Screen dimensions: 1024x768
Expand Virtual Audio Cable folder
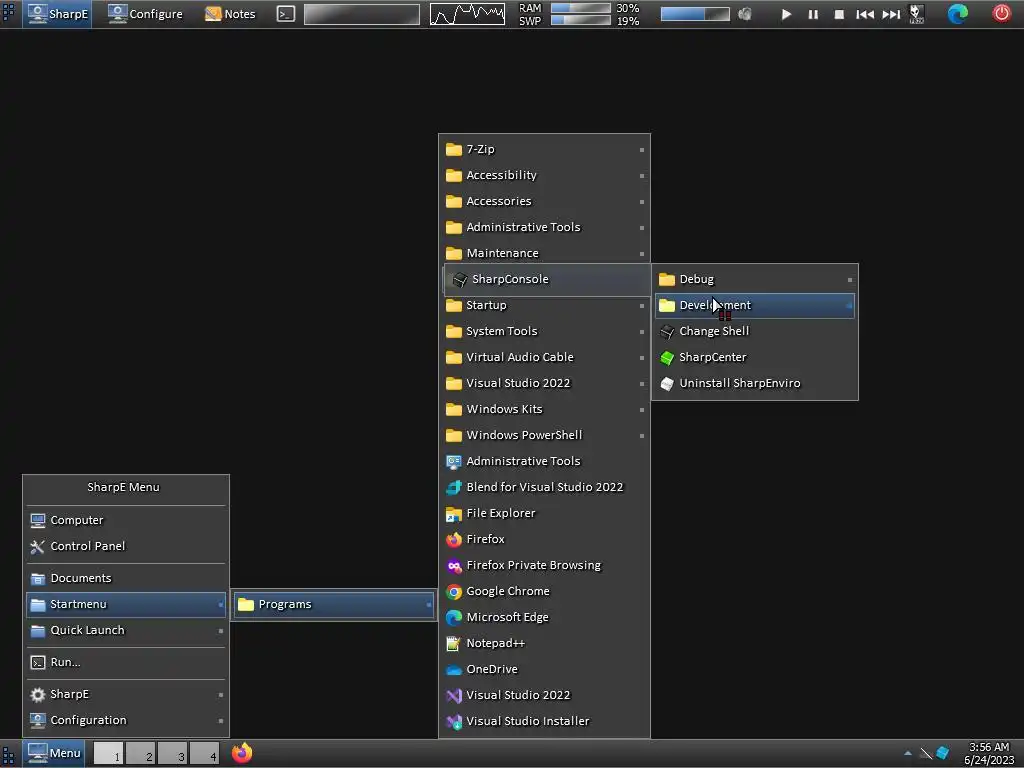[545, 357]
